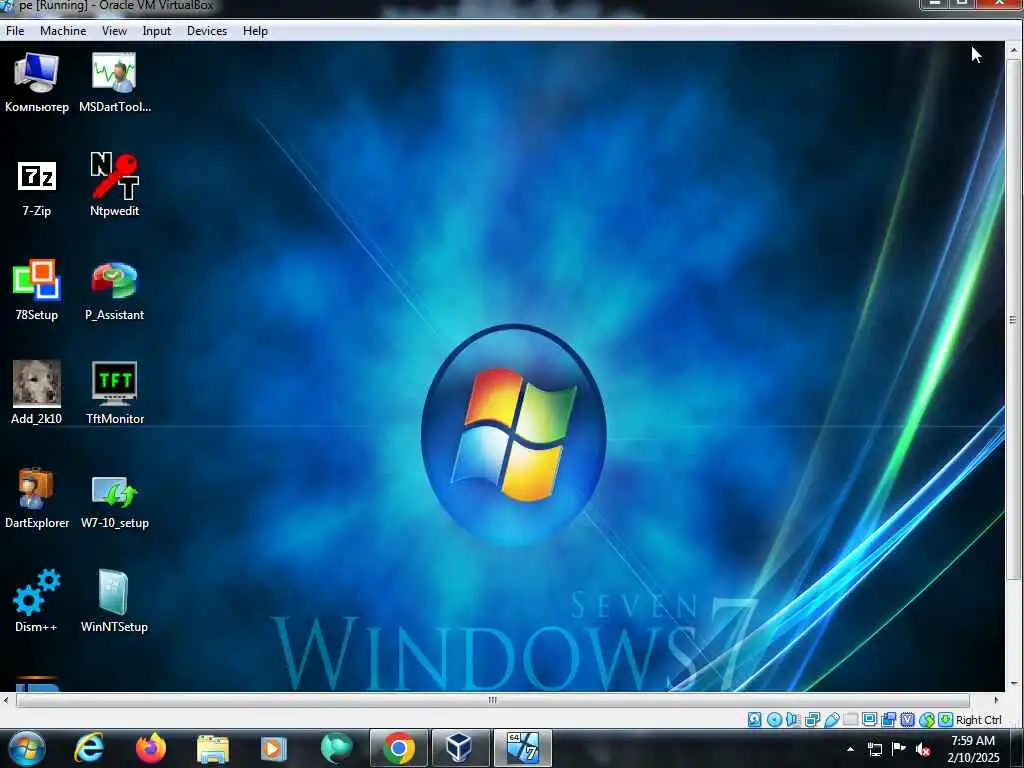Viewport: 1024px width, 768px height.
Task: Click the horizontal scrollbar right arrow
Action: coord(996,700)
